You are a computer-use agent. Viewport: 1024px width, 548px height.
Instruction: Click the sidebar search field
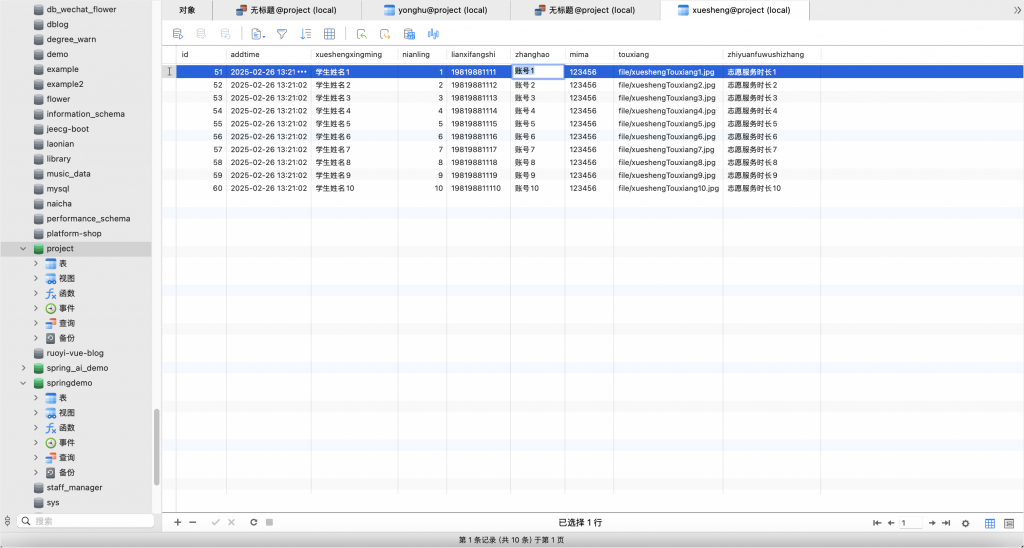point(85,521)
